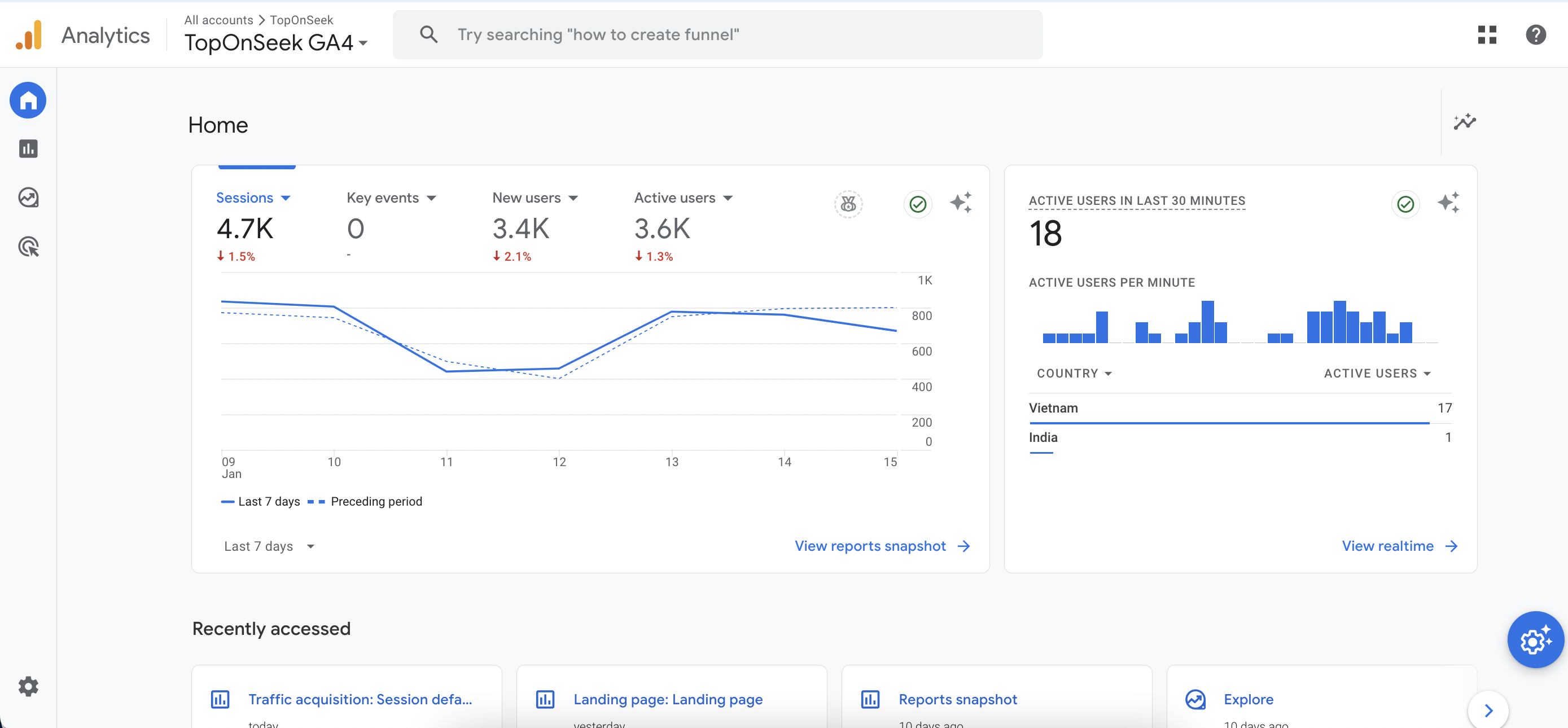The height and width of the screenshot is (728, 1568).
Task: Open the Analytics help icon
Action: [x=1536, y=34]
